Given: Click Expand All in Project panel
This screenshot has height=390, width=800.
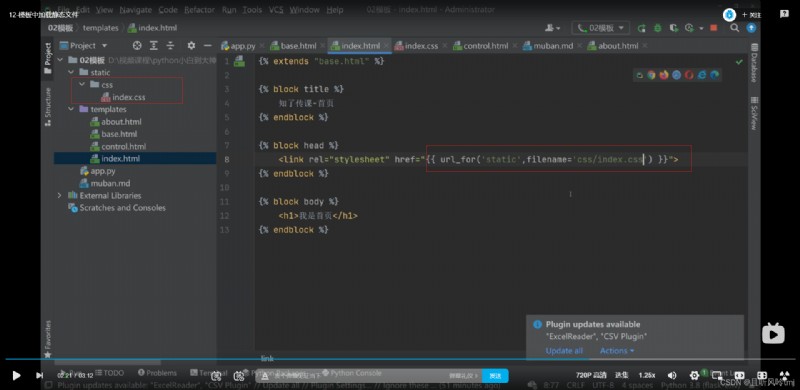Looking at the screenshot, I should [x=154, y=45].
